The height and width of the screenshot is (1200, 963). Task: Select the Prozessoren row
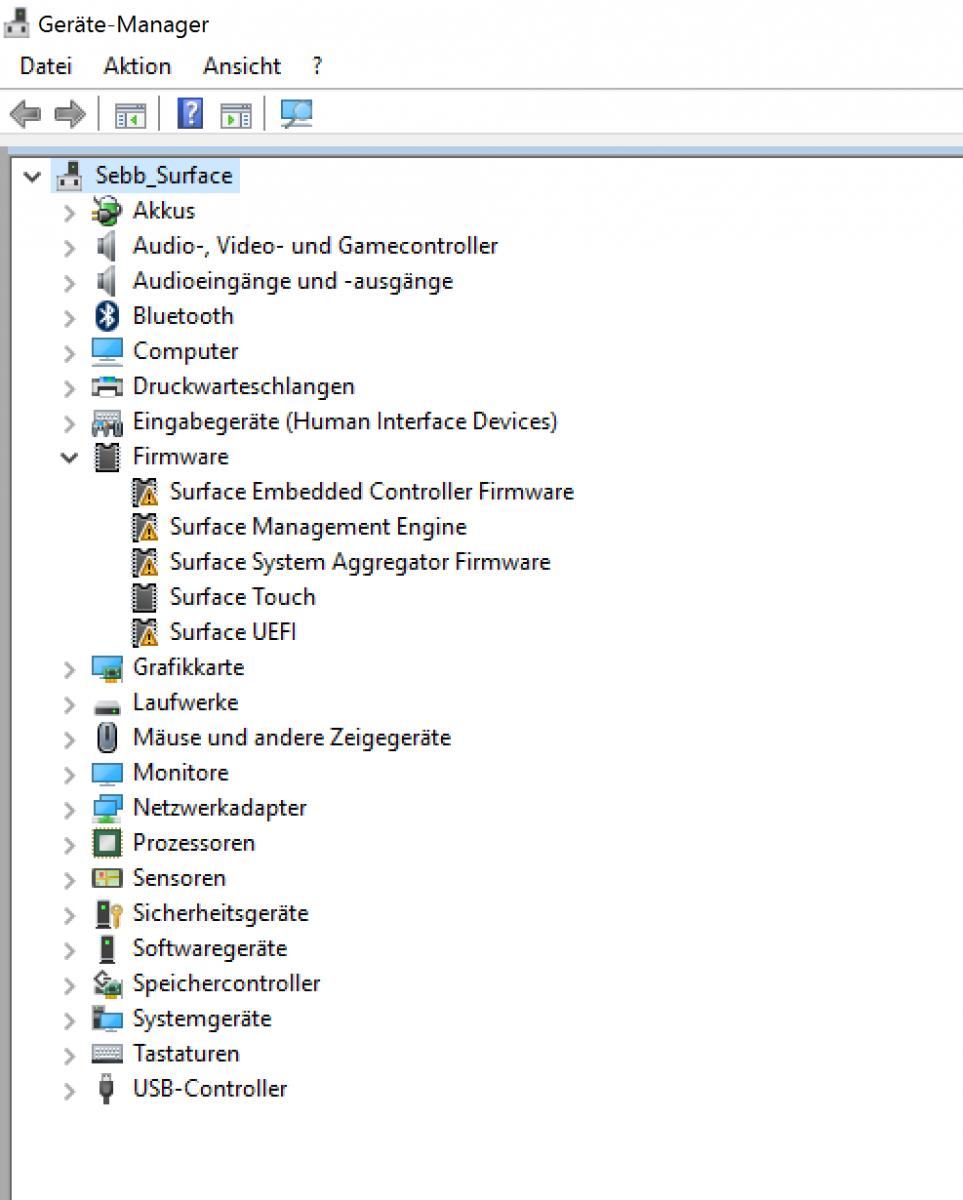(194, 842)
